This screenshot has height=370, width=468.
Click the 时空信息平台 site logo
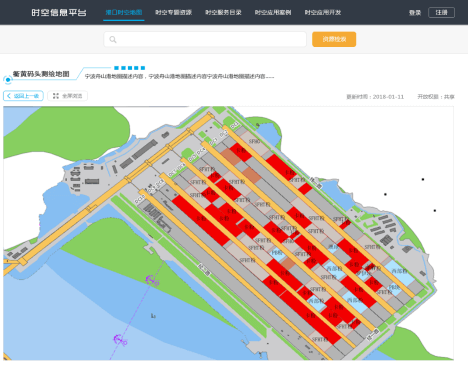tap(59, 13)
